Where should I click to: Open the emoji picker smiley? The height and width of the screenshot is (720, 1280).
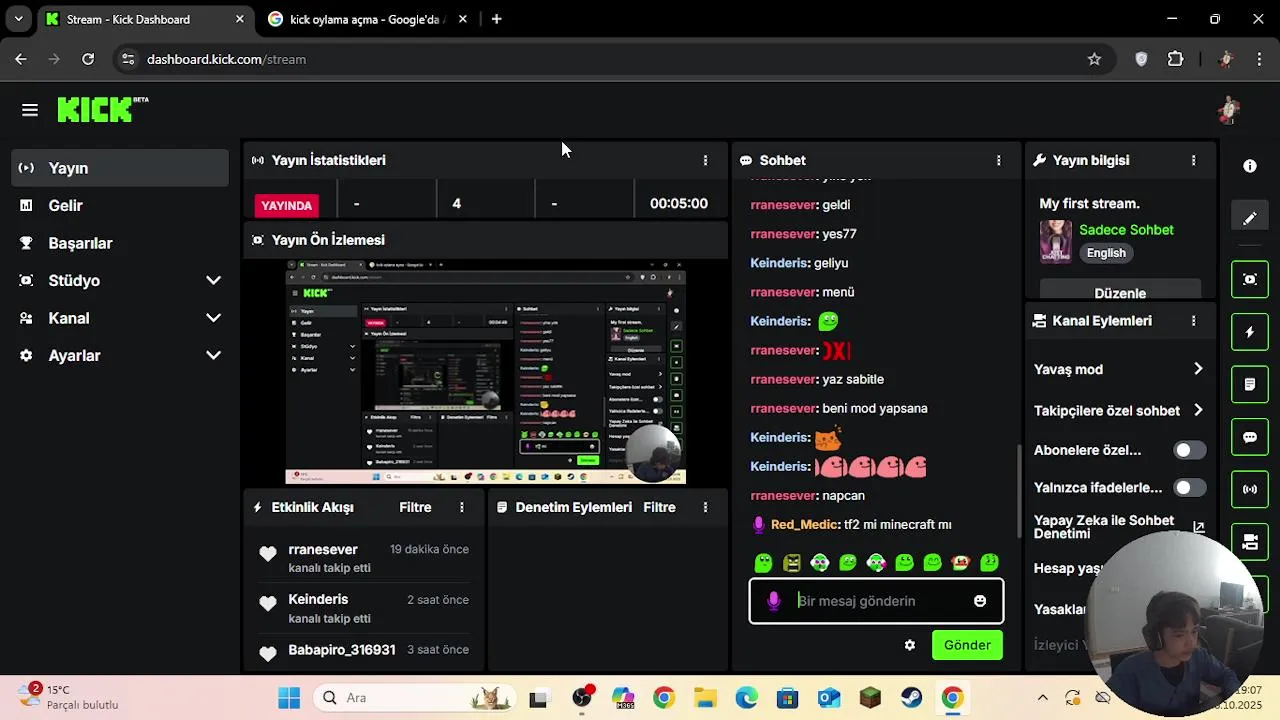[x=980, y=601]
